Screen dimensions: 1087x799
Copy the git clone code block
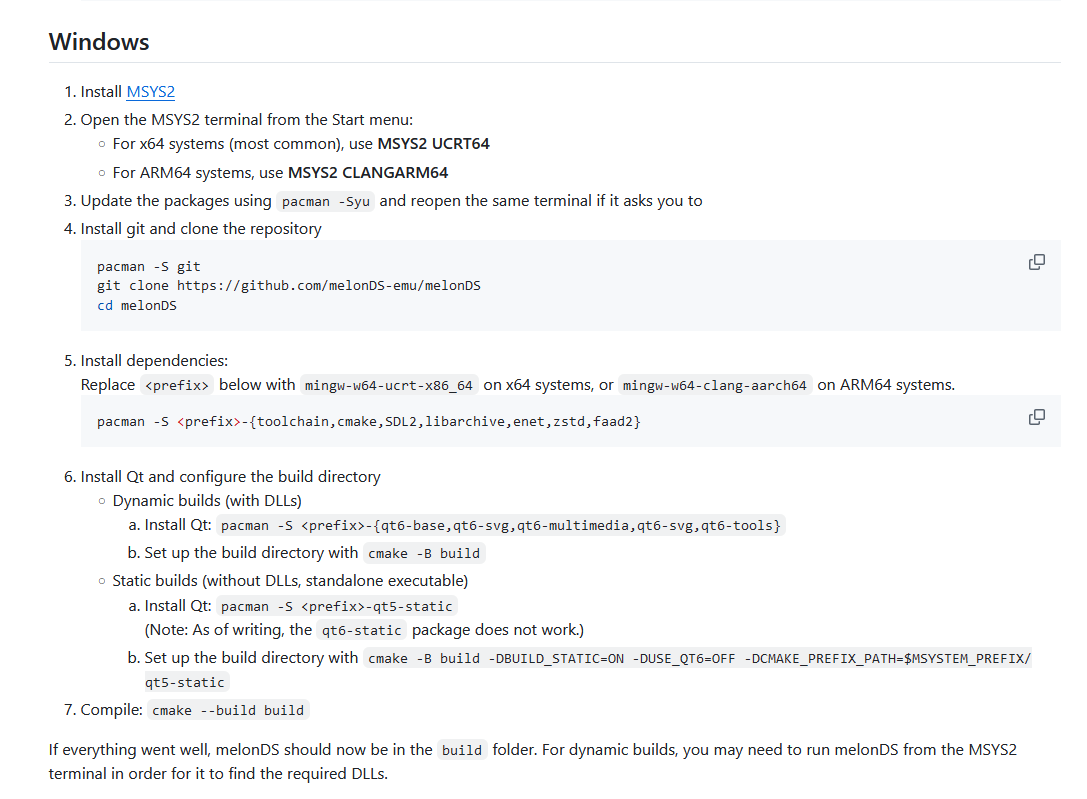pos(1037,262)
